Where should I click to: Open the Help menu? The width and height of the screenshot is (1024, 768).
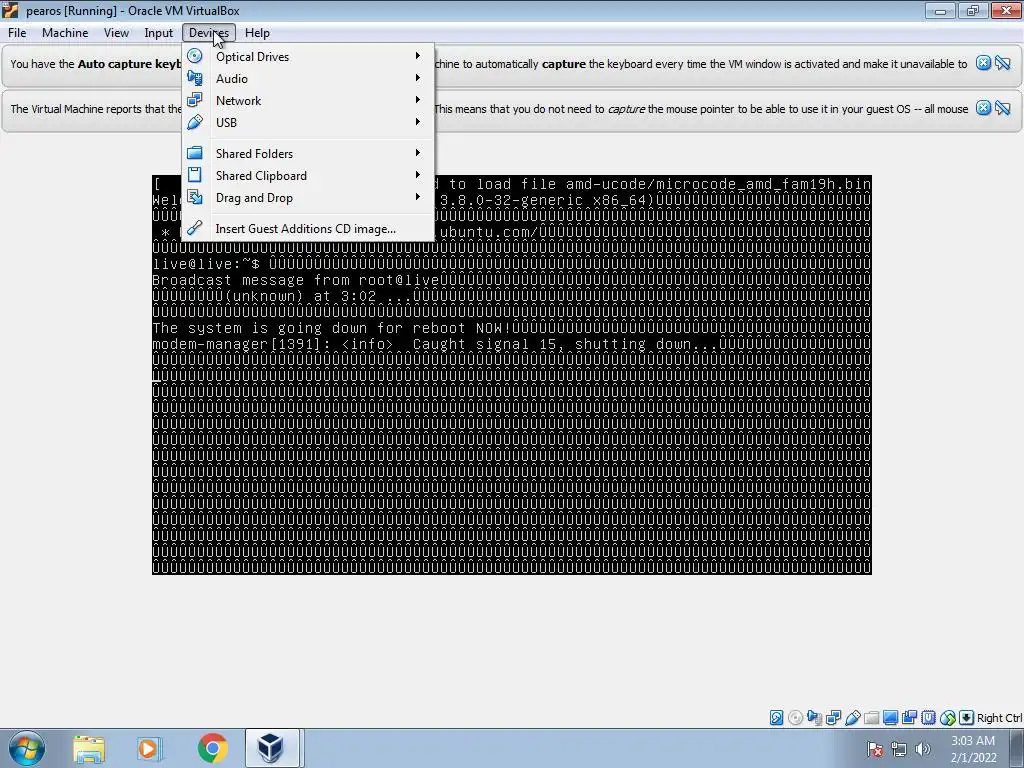257,33
